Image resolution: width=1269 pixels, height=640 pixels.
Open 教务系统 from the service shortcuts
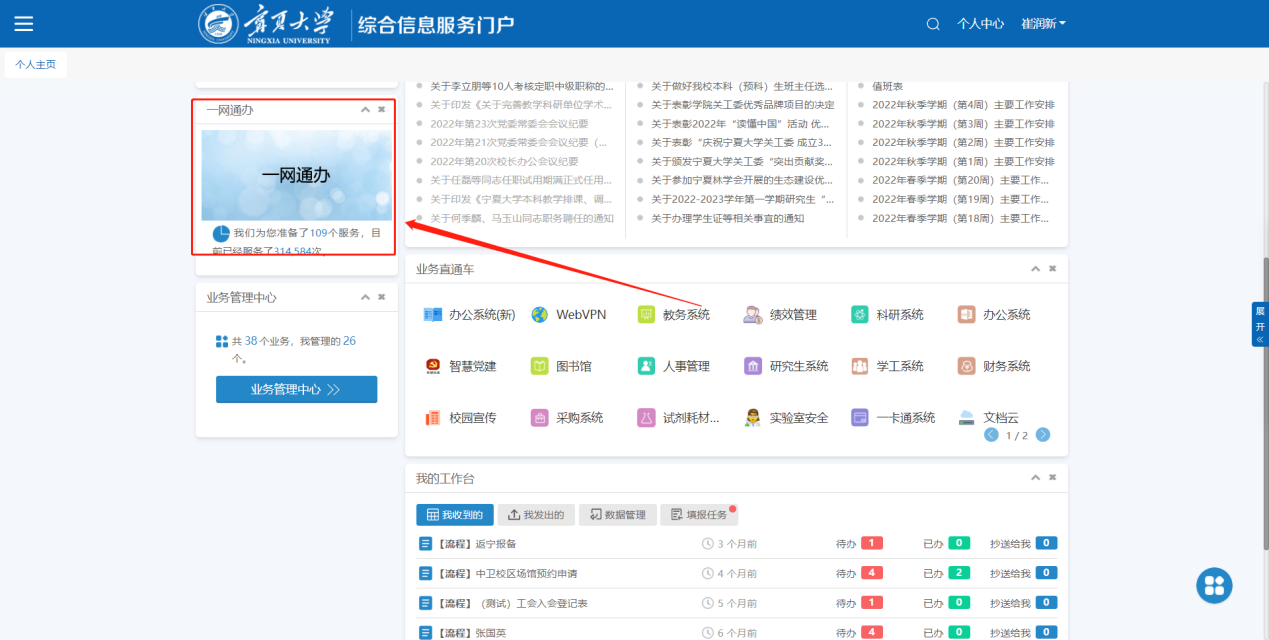(x=646, y=315)
